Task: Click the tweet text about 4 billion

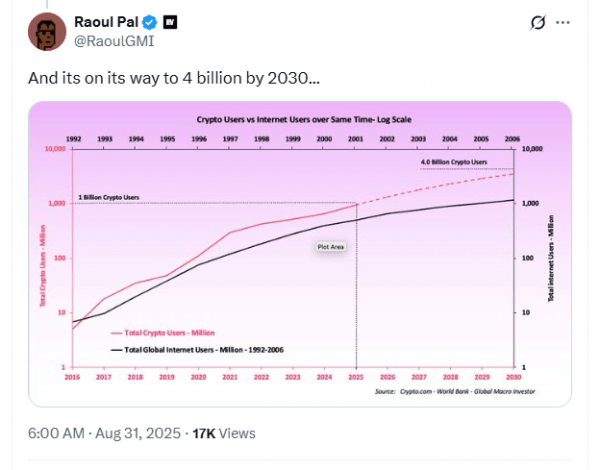Action: 174,78
